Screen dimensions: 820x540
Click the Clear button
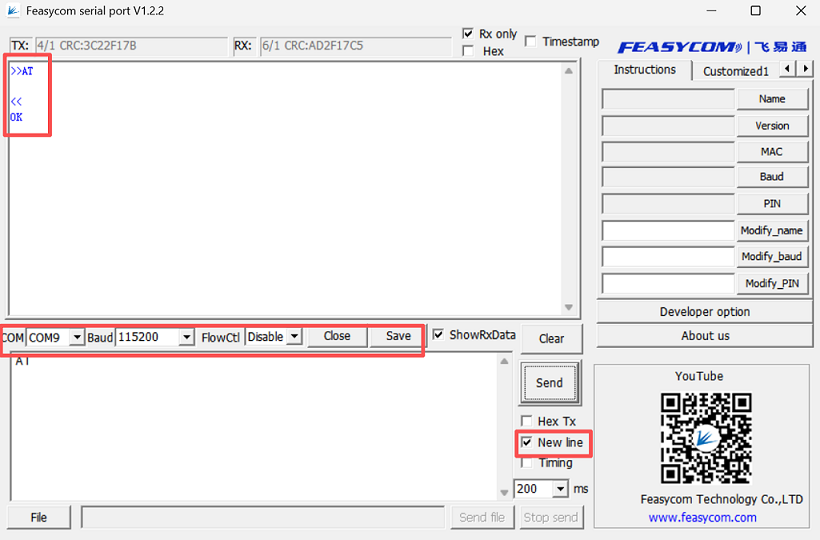[551, 338]
